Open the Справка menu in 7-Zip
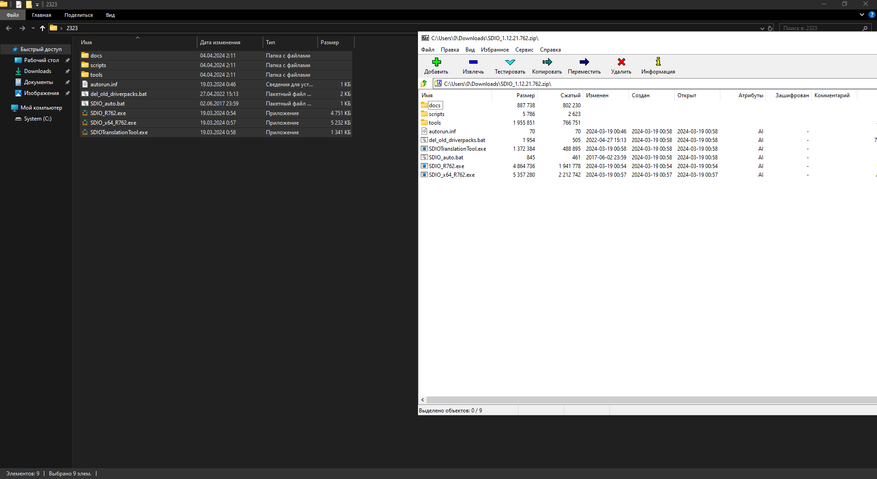The width and height of the screenshot is (877, 479). pos(550,50)
